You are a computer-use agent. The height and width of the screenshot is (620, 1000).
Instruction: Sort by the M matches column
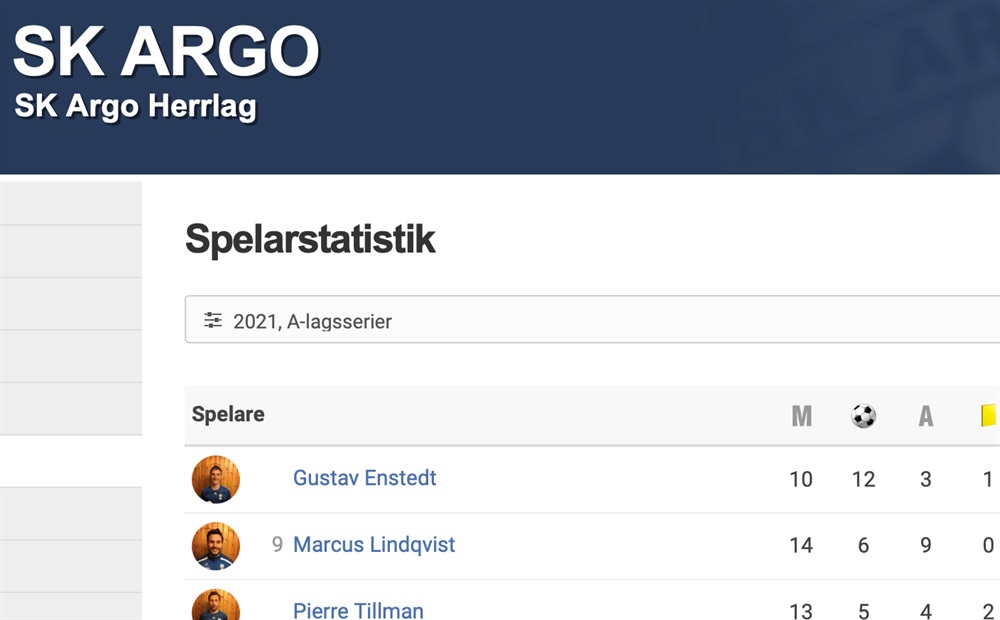pyautogui.click(x=802, y=416)
